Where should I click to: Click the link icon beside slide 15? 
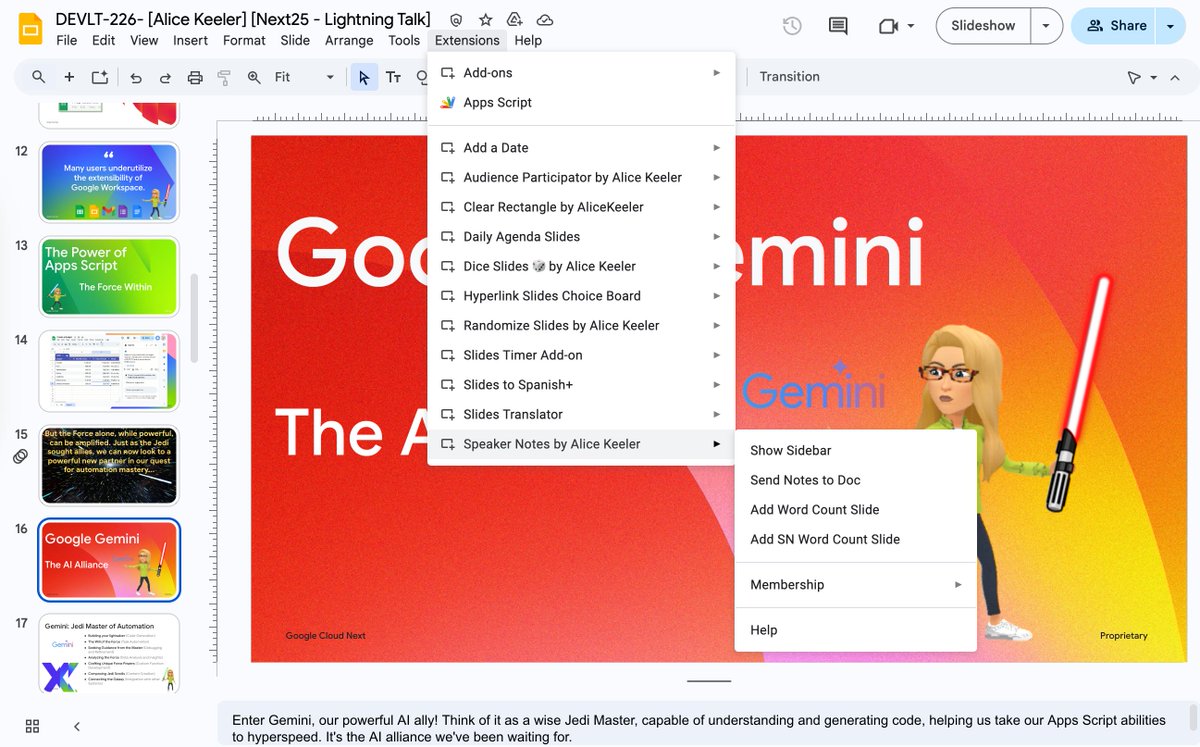pos(20,456)
